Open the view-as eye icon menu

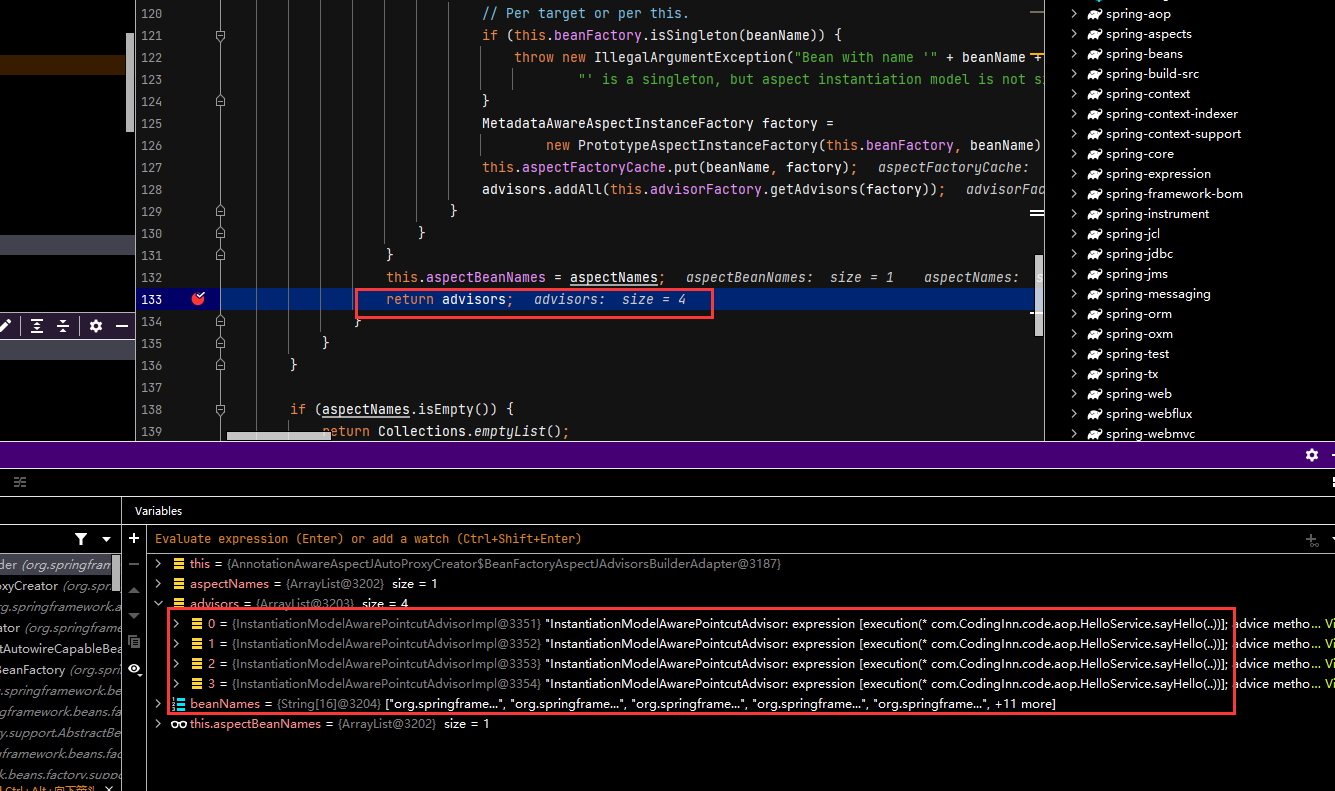pyautogui.click(x=134, y=669)
